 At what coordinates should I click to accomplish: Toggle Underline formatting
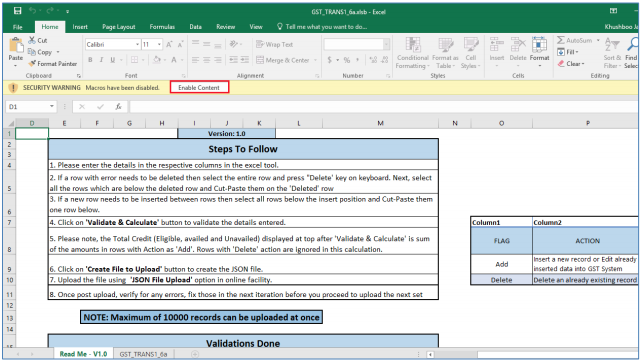pos(113,60)
